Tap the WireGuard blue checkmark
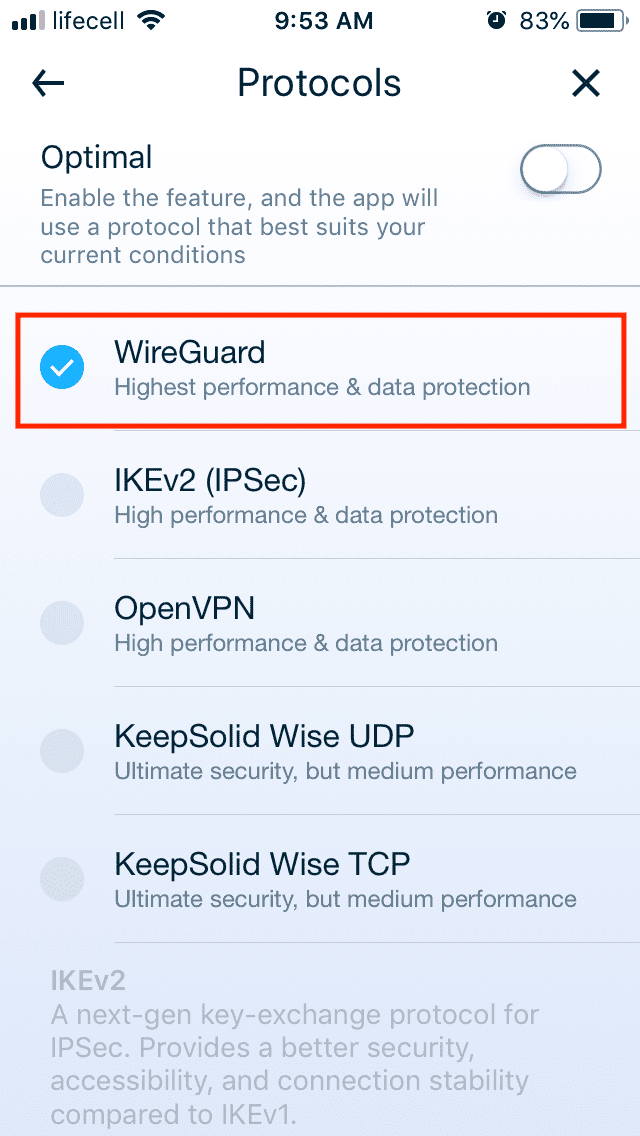 coord(62,368)
